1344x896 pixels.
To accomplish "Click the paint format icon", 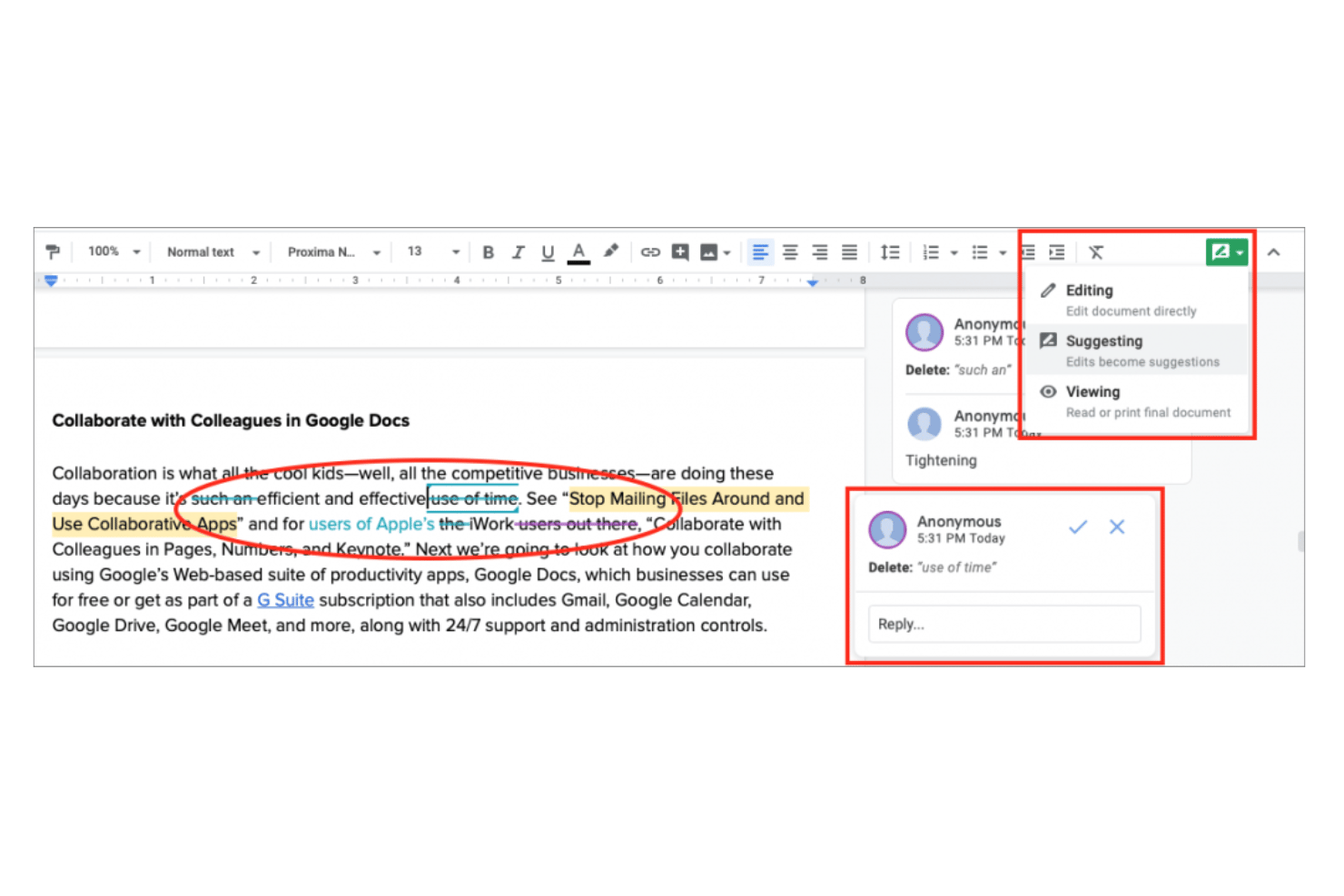I will tap(53, 252).
